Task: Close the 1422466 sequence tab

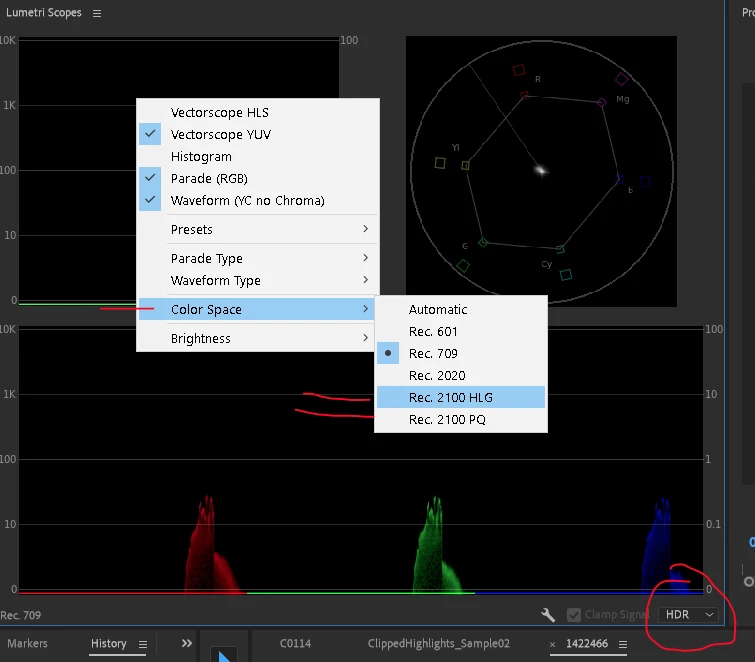Action: [552, 644]
